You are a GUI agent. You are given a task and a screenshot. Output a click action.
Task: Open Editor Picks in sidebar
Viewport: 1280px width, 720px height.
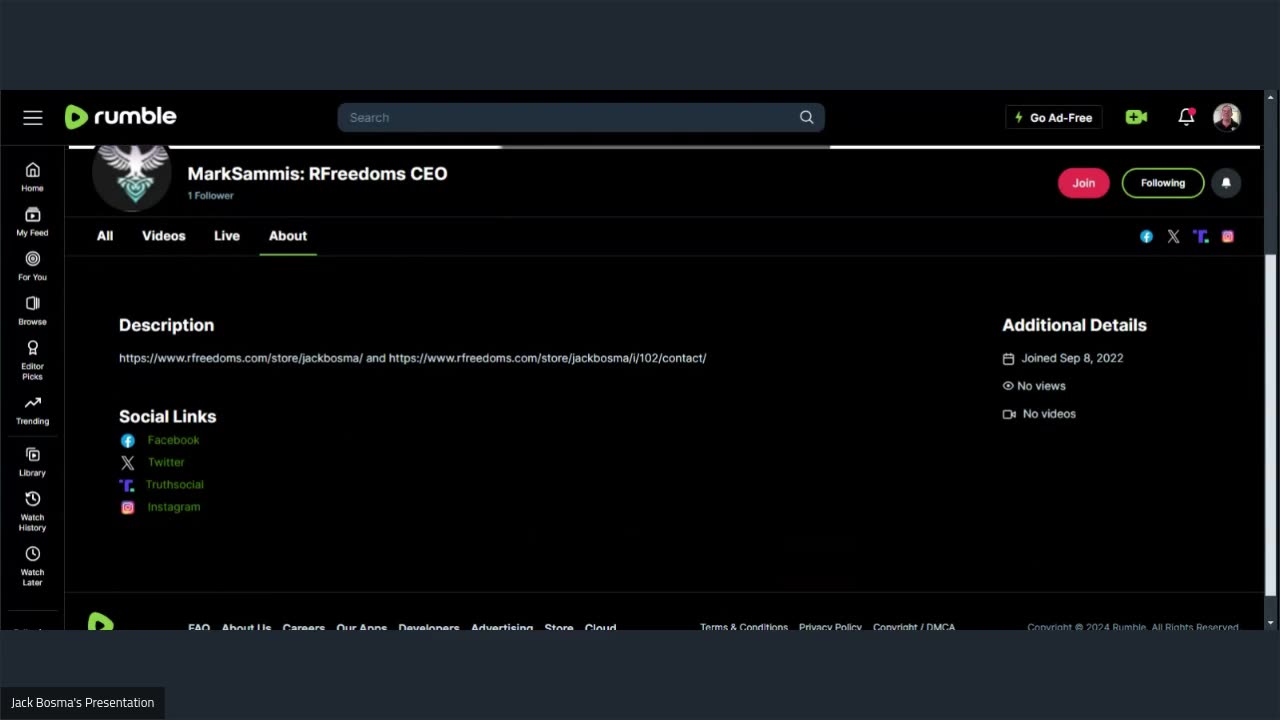click(x=32, y=360)
